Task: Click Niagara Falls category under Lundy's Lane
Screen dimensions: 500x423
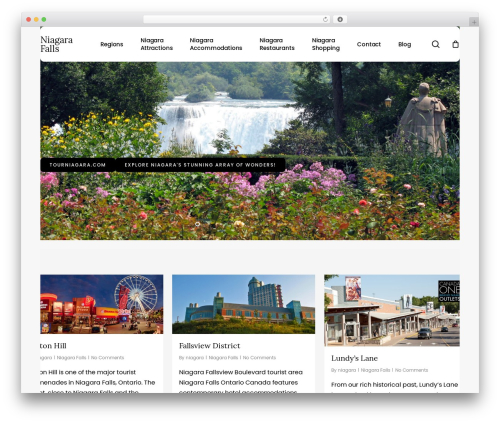Action: [x=375, y=370]
